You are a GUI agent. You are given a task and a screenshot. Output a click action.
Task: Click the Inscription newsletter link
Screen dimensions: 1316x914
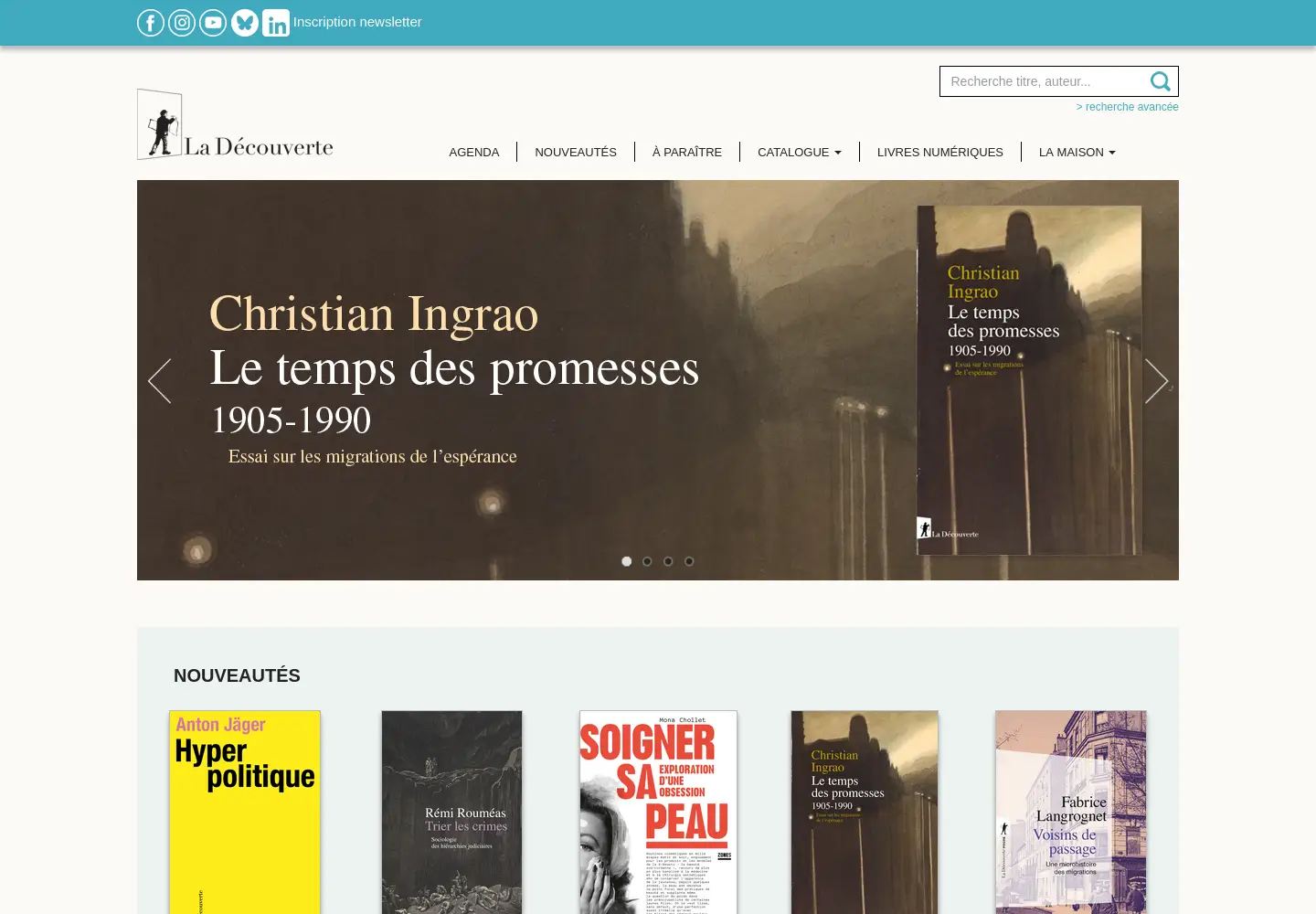(x=357, y=22)
